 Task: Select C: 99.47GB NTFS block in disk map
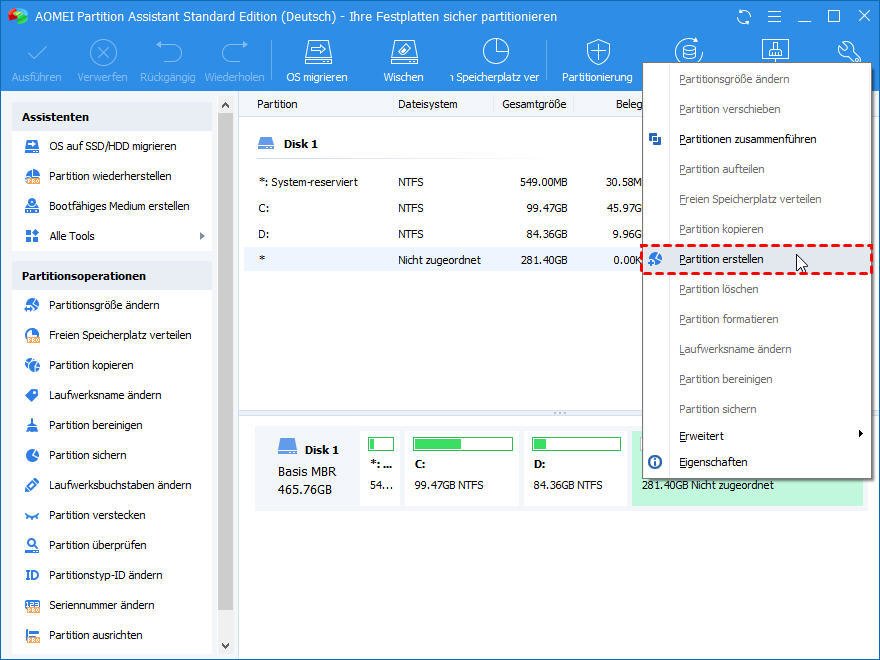[462, 468]
